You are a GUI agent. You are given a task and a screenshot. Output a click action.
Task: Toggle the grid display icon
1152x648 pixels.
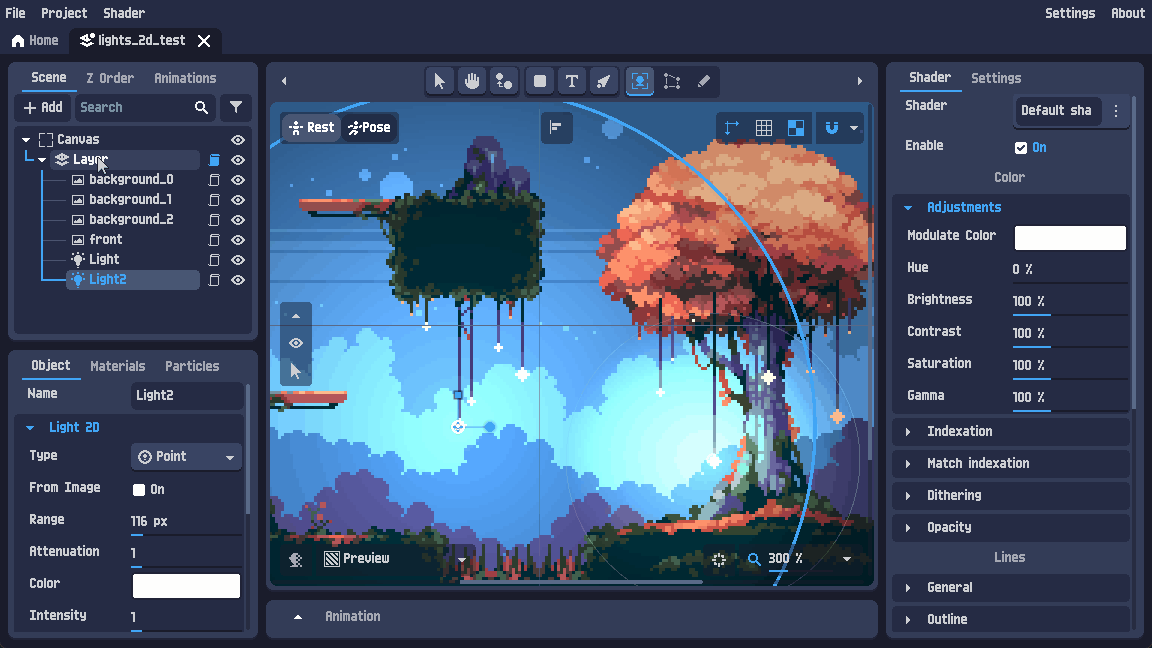click(764, 128)
